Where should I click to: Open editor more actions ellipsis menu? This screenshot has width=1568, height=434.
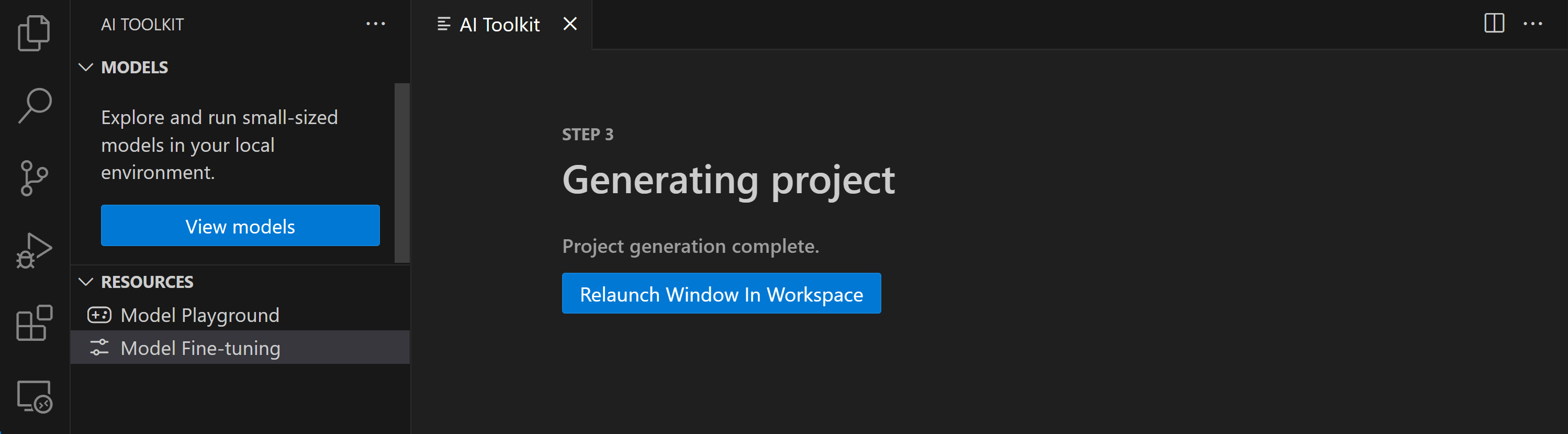(x=1532, y=24)
